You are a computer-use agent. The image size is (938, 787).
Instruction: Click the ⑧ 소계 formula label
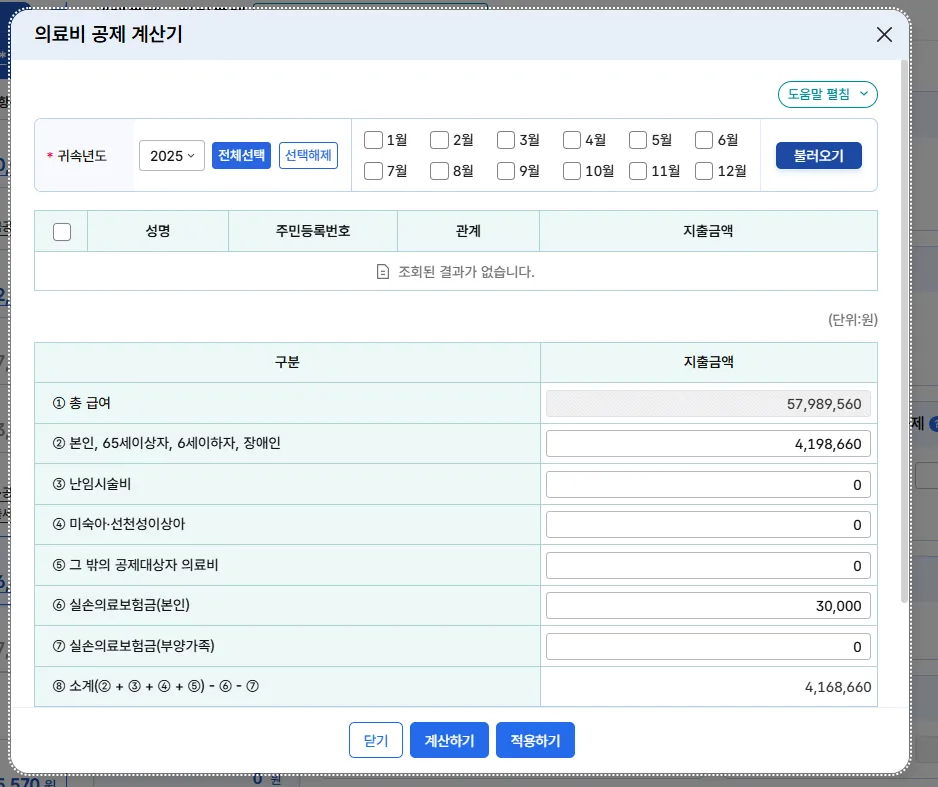(x=156, y=686)
